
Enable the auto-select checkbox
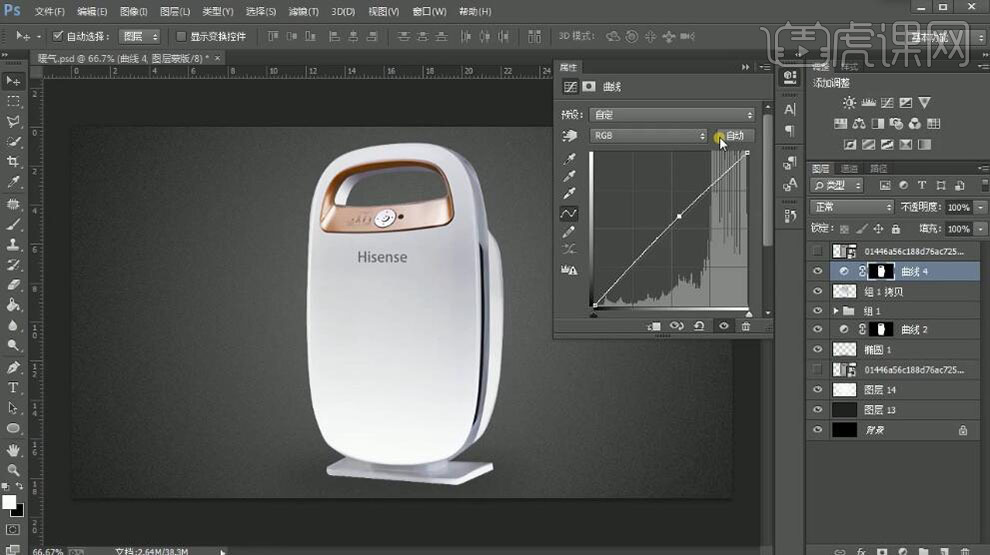(57, 36)
